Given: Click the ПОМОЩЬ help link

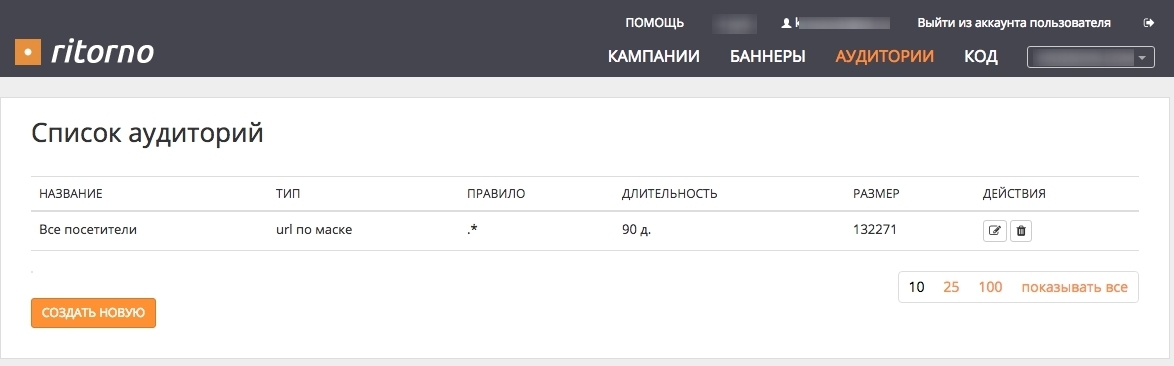Looking at the screenshot, I should tap(654, 23).
